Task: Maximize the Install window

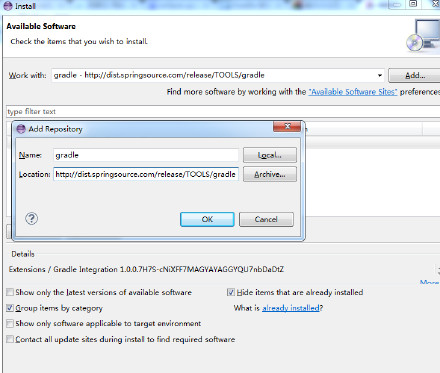Action: point(413,4)
